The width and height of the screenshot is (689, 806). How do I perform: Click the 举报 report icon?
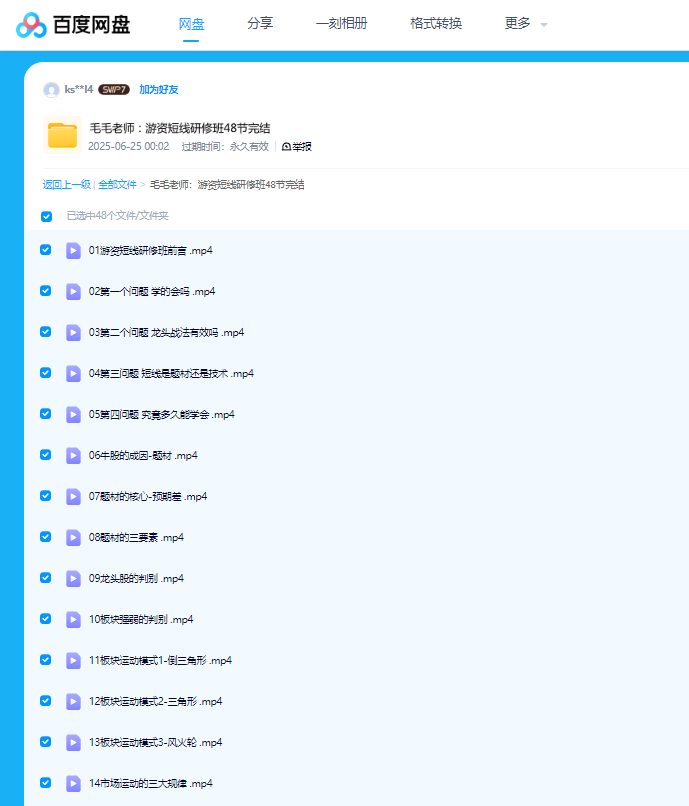286,146
